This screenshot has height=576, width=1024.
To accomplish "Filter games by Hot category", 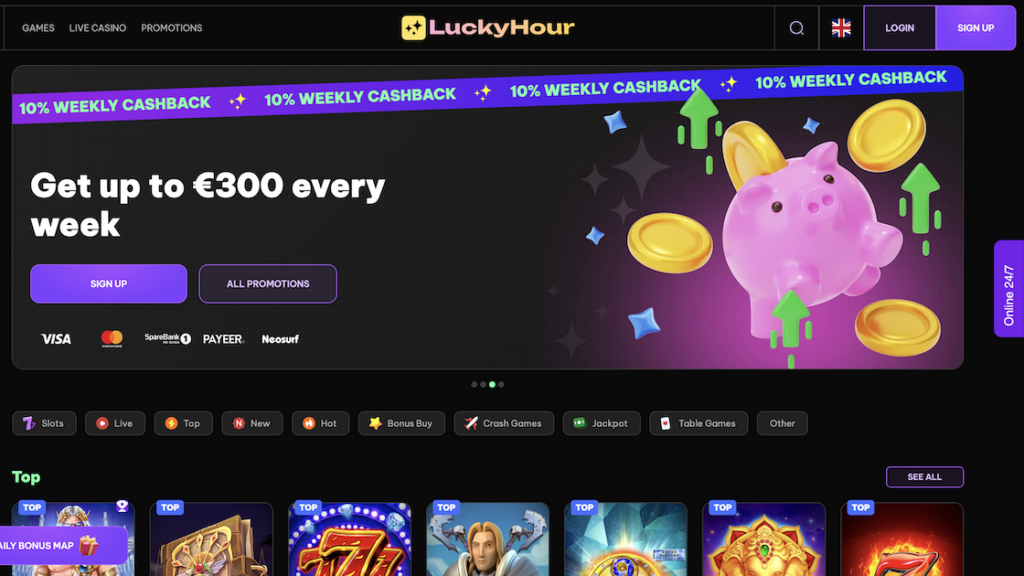I will [x=320, y=423].
